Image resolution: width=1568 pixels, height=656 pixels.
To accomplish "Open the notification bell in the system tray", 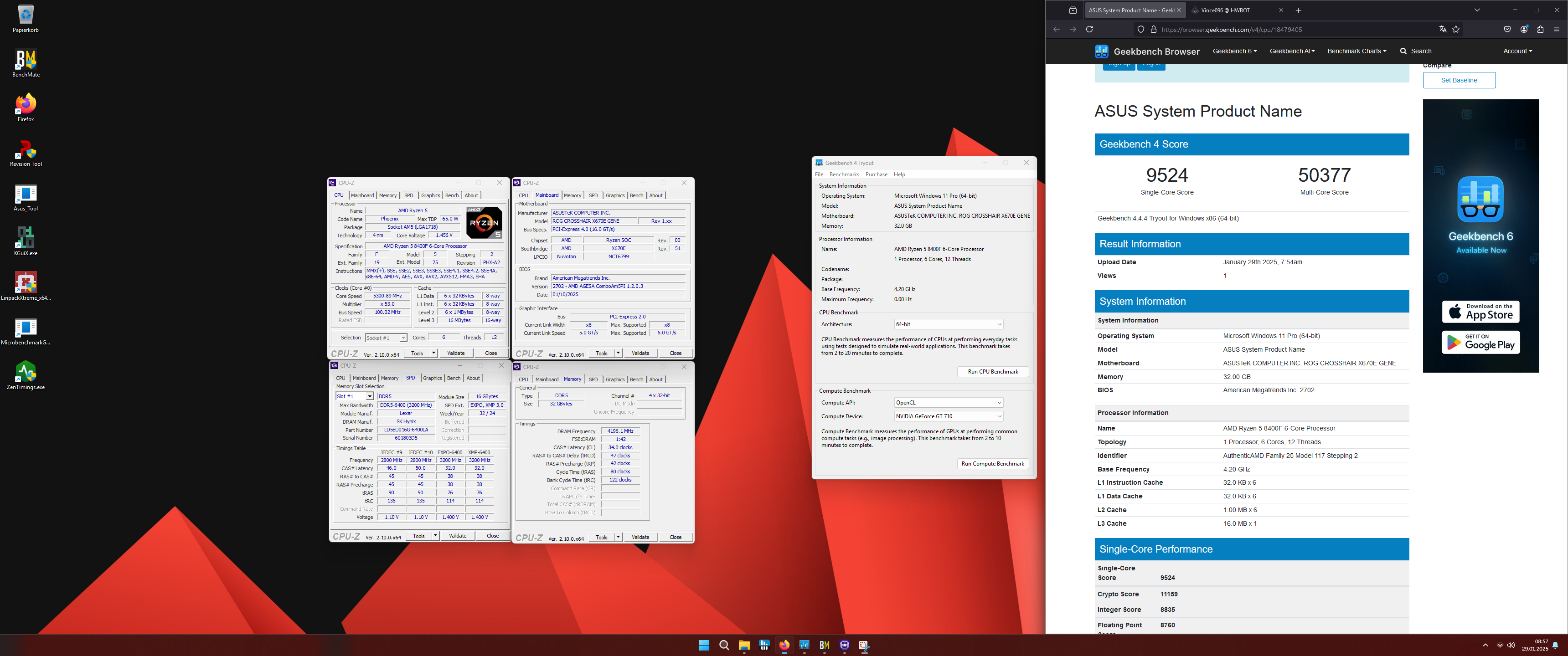I will click(x=1555, y=645).
